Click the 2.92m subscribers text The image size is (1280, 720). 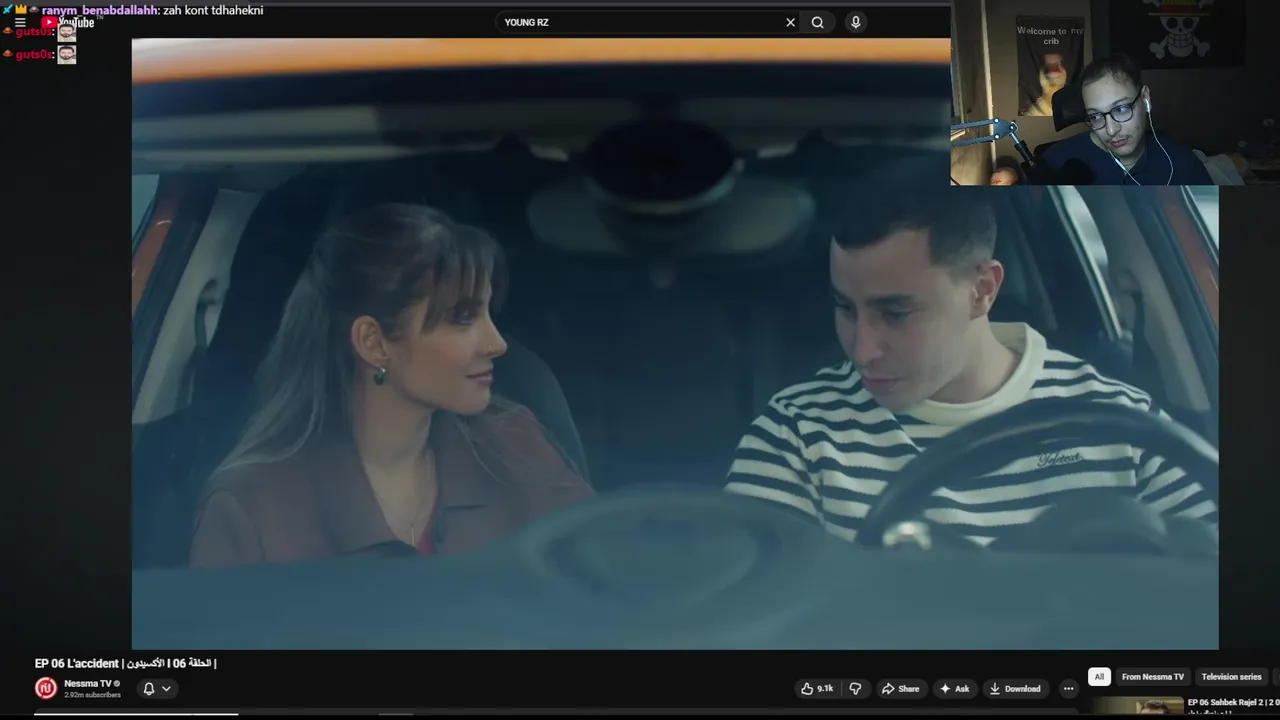(92, 695)
